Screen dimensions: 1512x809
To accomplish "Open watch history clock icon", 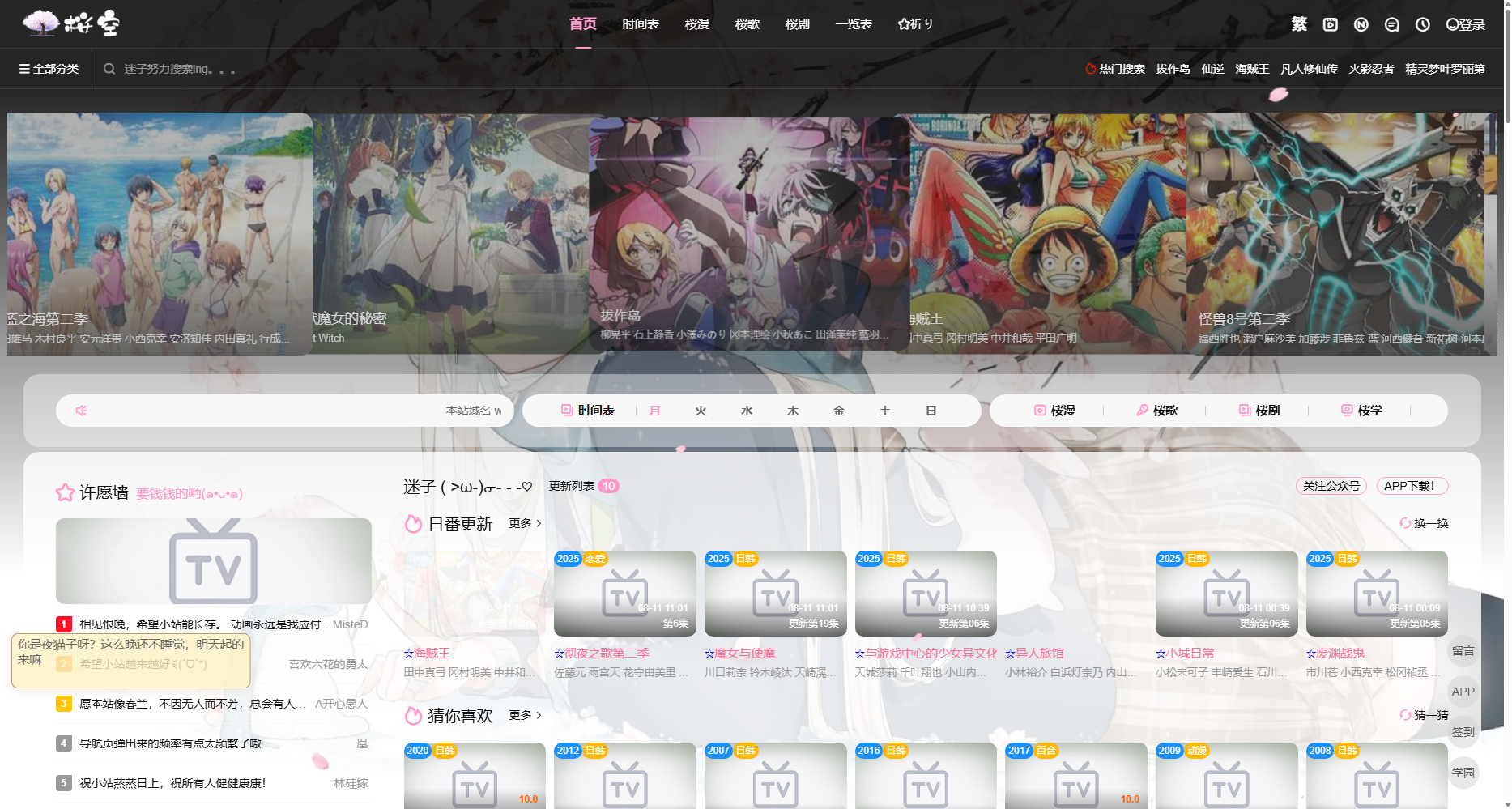I will tap(1422, 24).
